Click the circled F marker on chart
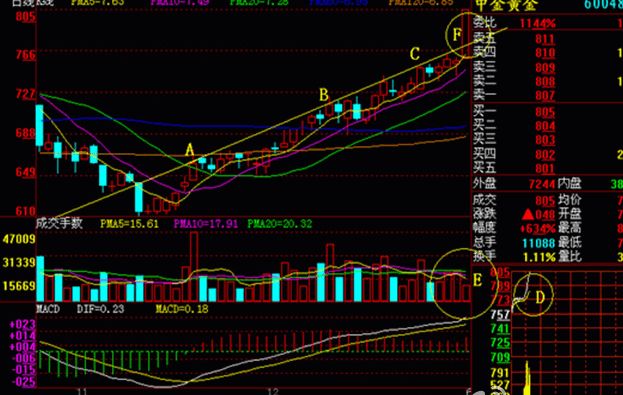 pyautogui.click(x=457, y=35)
